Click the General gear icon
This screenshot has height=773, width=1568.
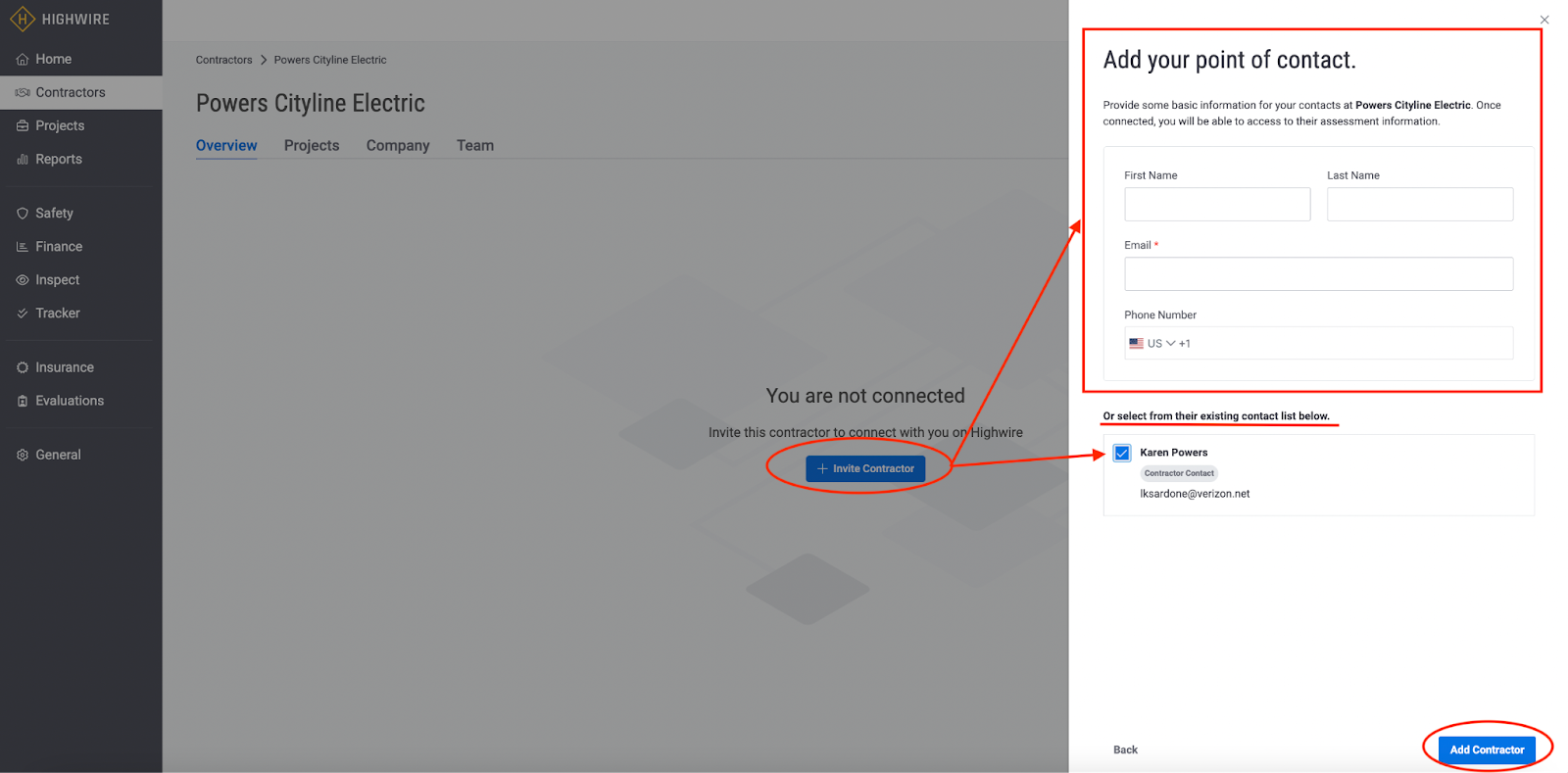[x=23, y=455]
